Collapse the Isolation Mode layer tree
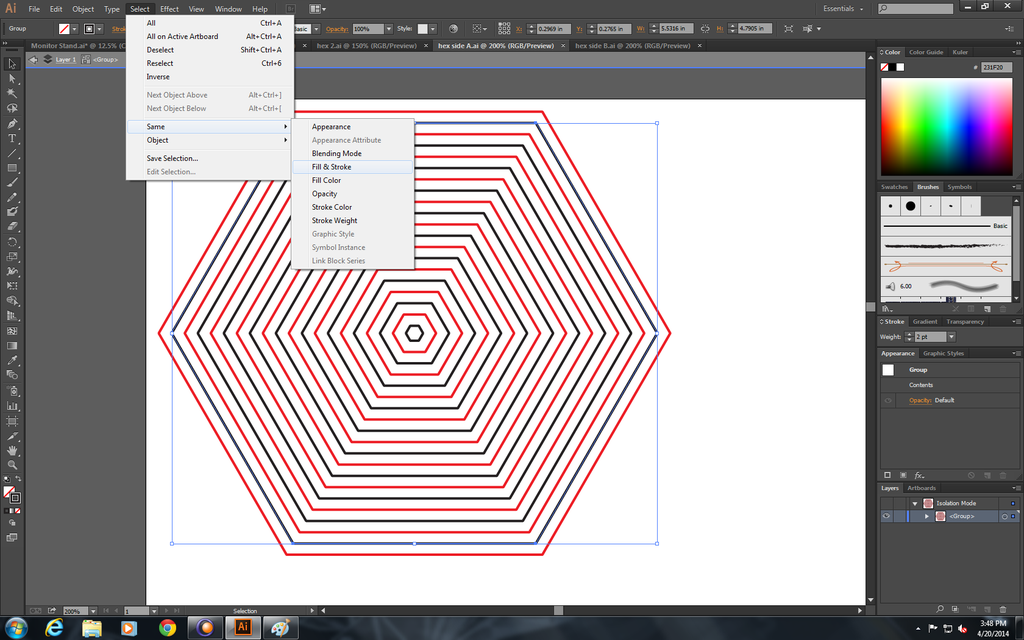The image size is (1024, 640). point(915,503)
